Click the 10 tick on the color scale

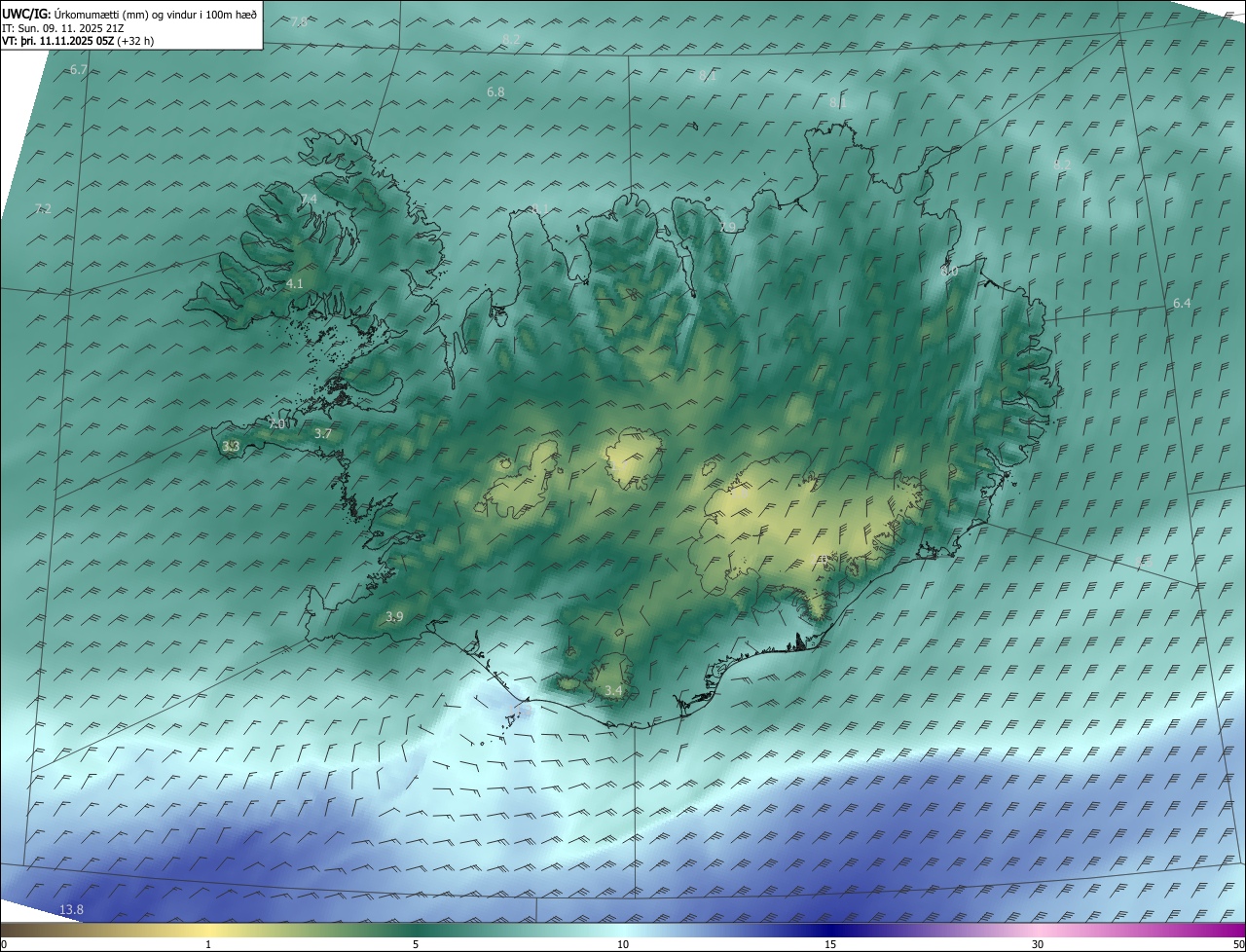[623, 945]
